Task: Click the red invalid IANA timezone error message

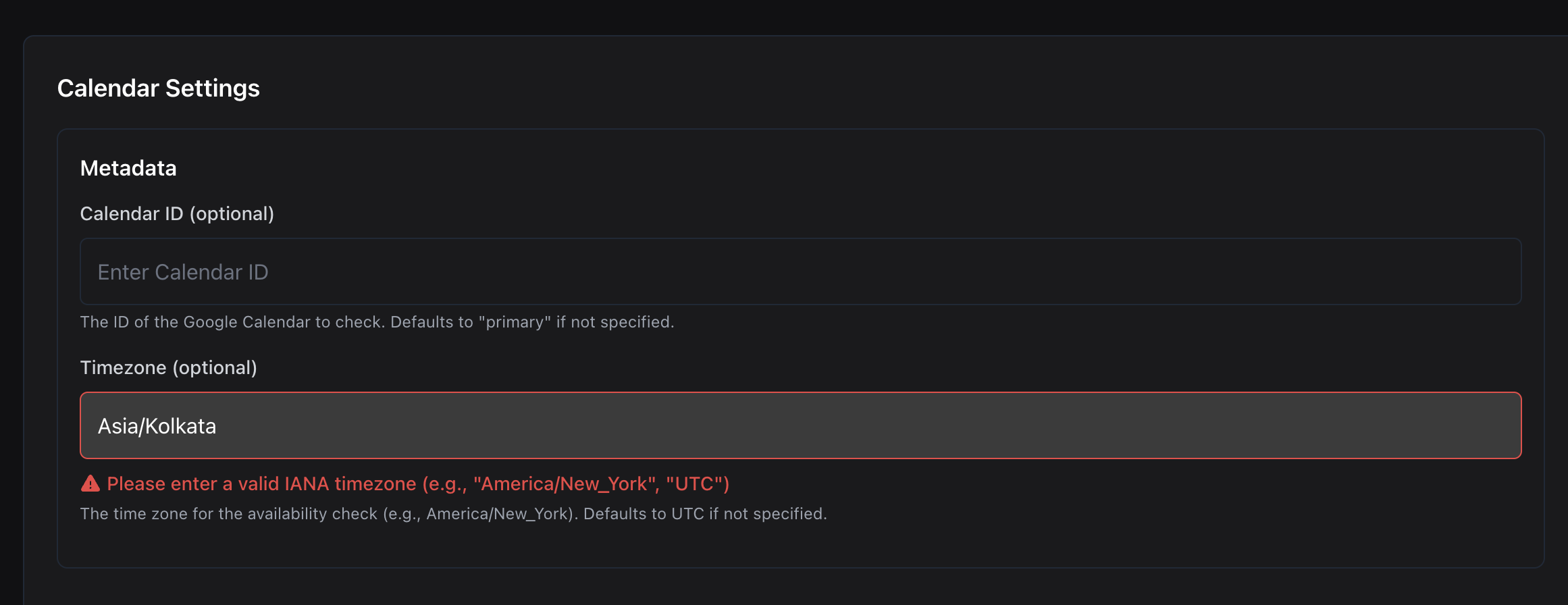Action: click(418, 484)
